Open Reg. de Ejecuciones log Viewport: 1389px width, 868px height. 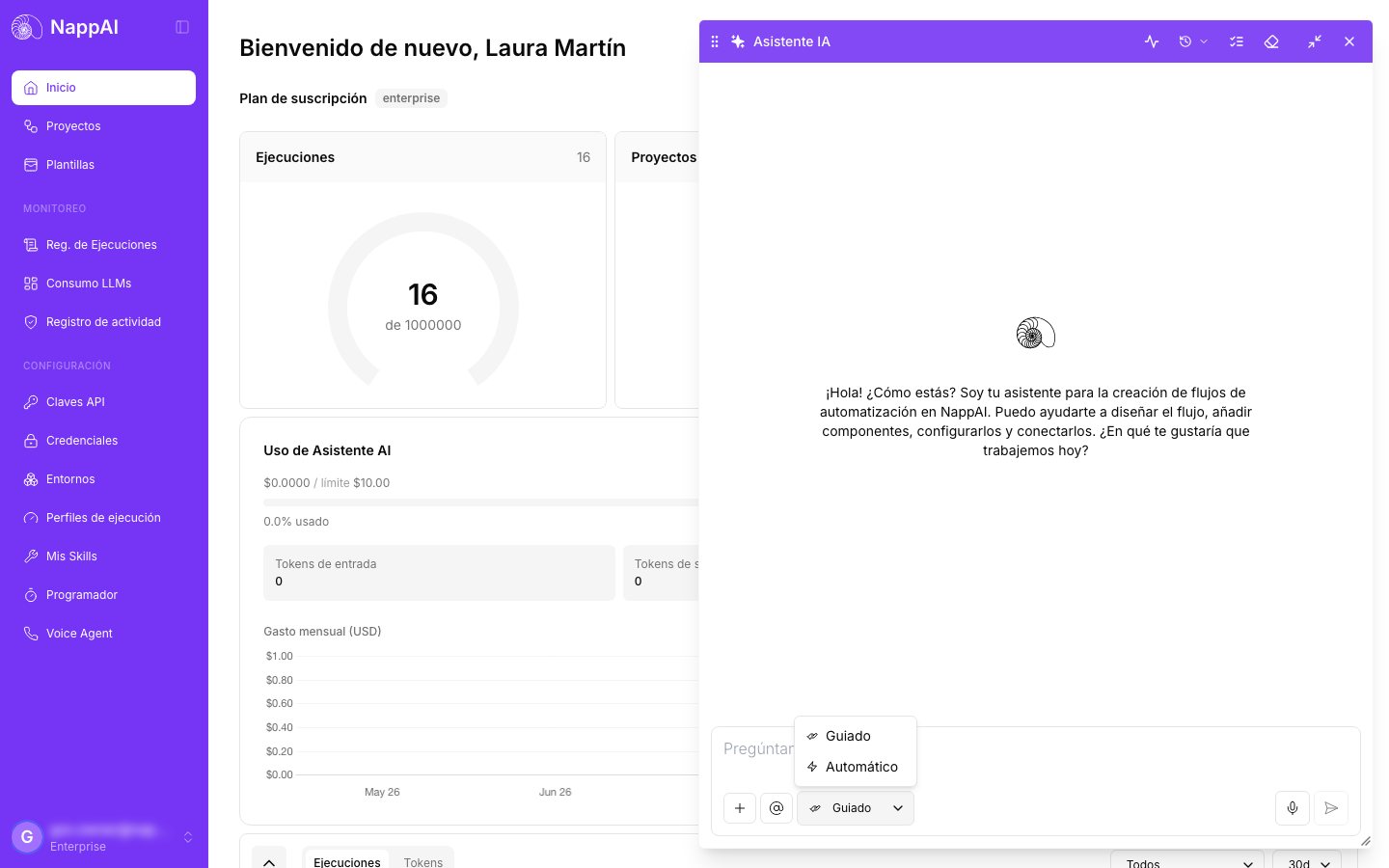tap(103, 245)
